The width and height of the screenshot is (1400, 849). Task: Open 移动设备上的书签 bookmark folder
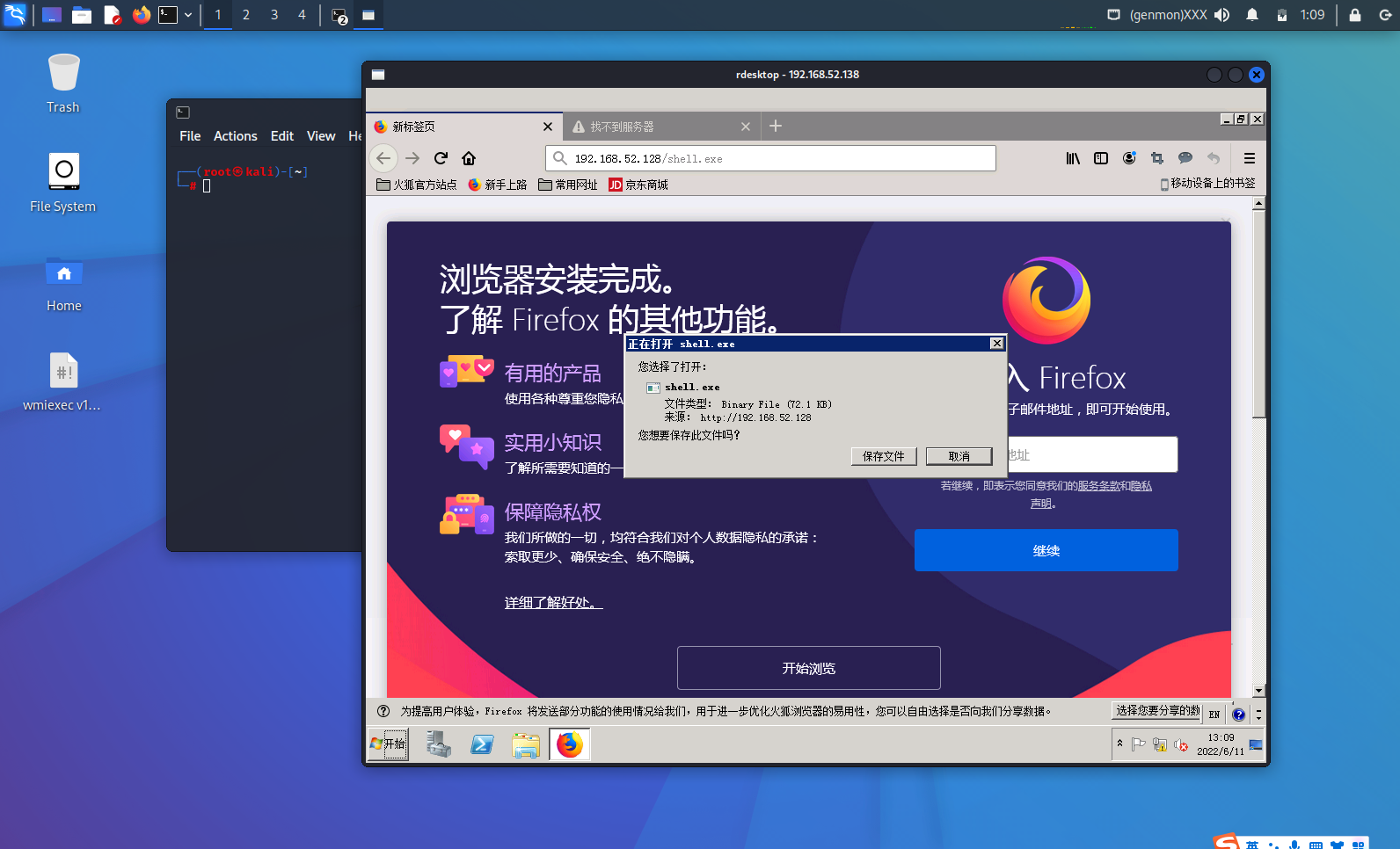1207,184
